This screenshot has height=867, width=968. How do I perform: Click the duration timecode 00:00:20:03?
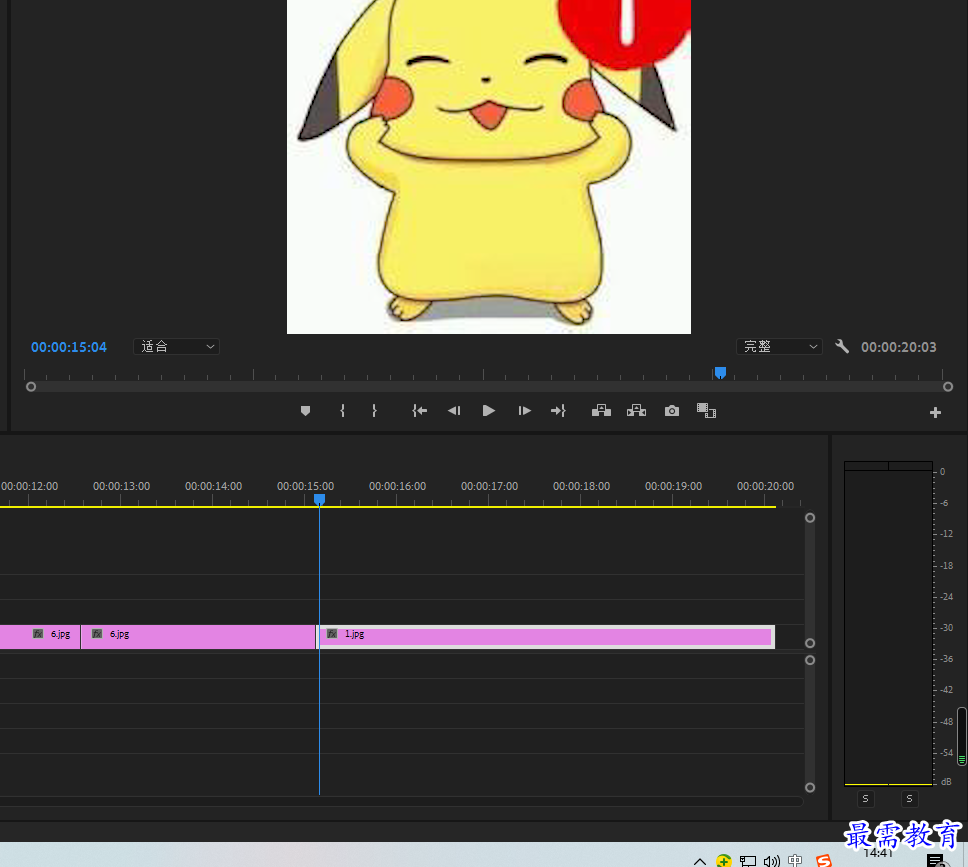pyautogui.click(x=899, y=347)
